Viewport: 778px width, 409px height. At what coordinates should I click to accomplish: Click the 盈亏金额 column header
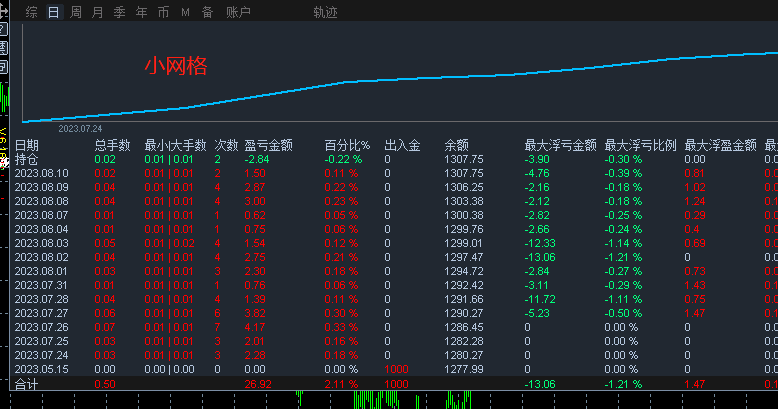pyautogui.click(x=268, y=145)
